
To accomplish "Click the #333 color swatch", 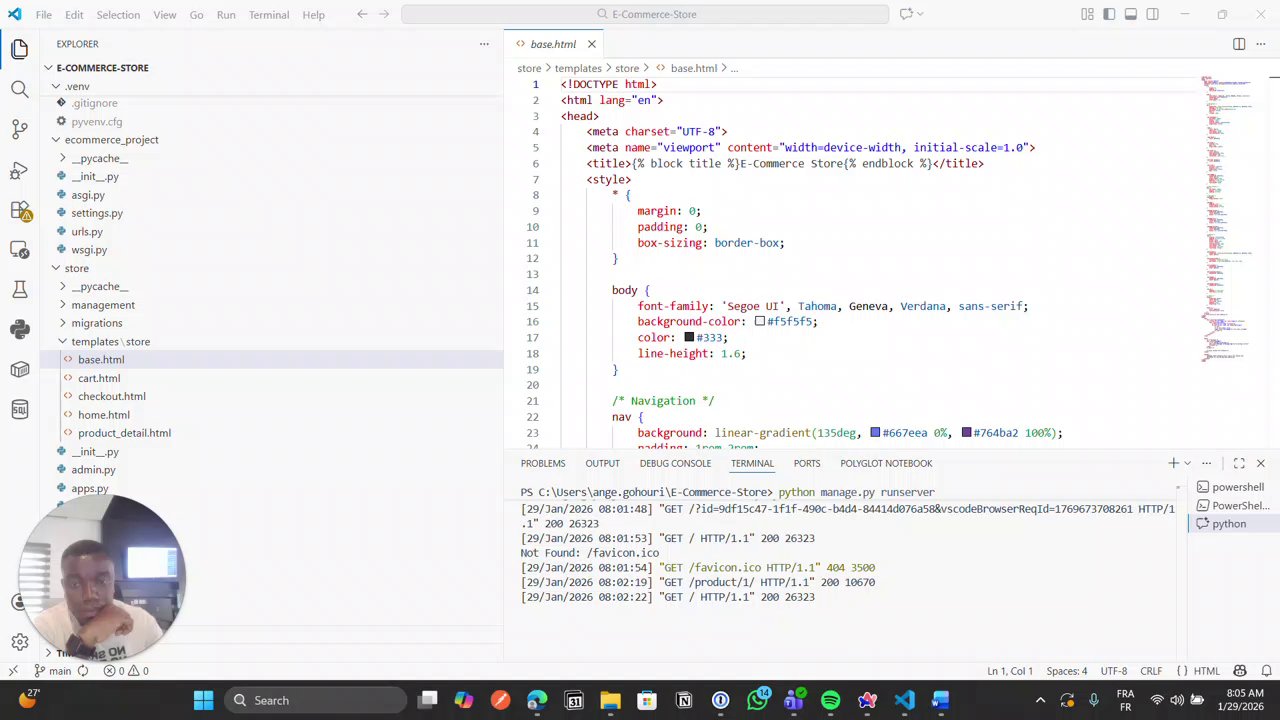I will pos(689,338).
